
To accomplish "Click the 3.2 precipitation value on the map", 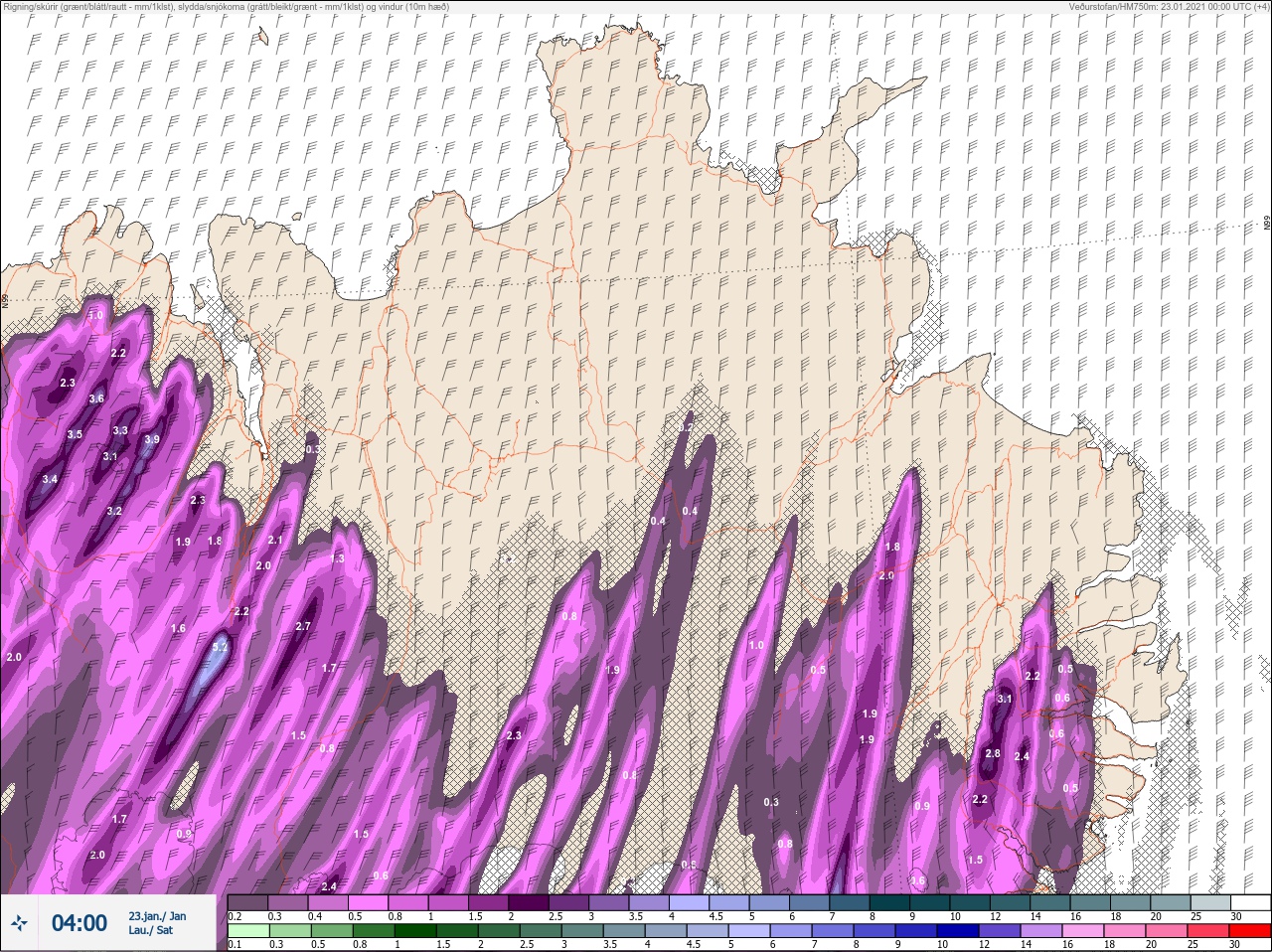I will tap(113, 512).
